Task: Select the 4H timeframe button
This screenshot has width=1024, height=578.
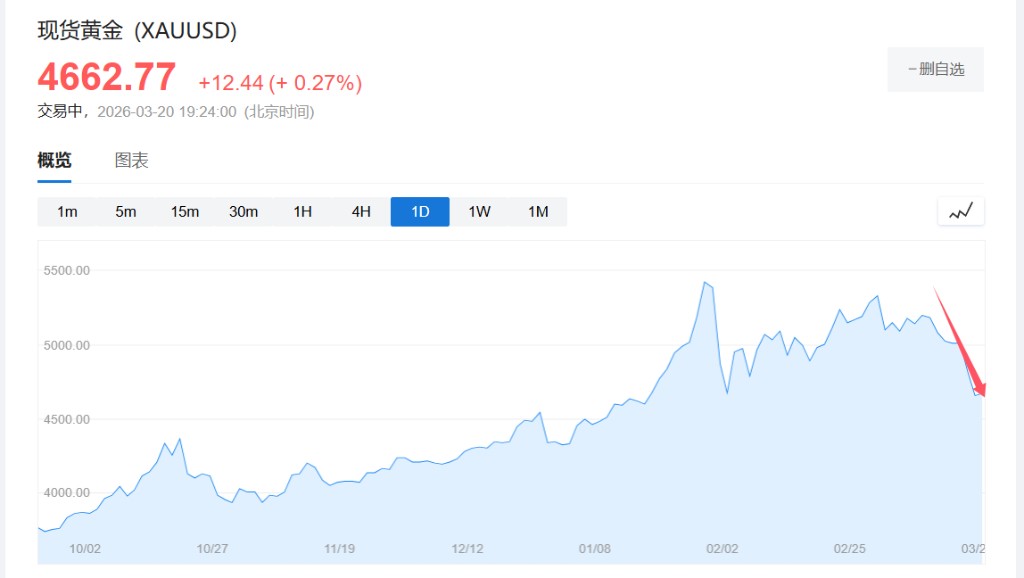Action: (x=361, y=212)
